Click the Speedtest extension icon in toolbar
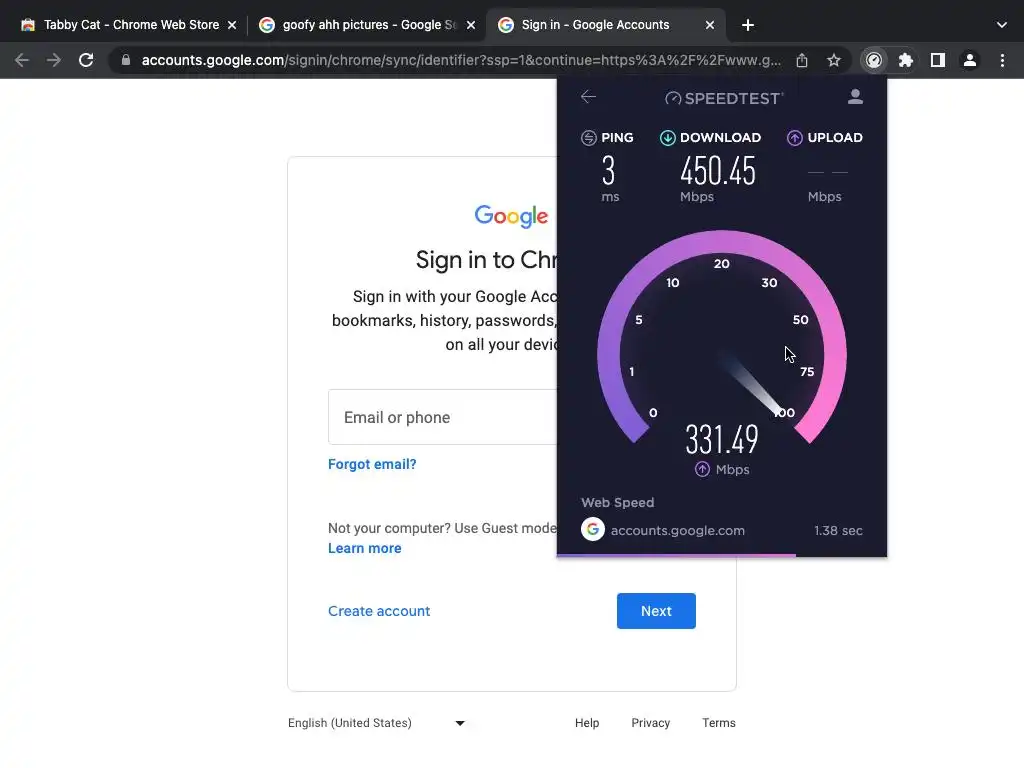 tap(874, 60)
